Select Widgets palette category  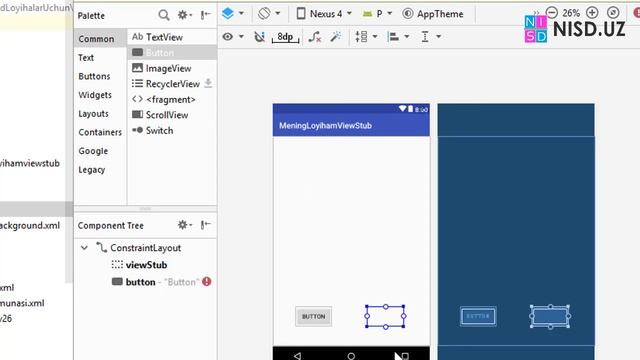(95, 95)
